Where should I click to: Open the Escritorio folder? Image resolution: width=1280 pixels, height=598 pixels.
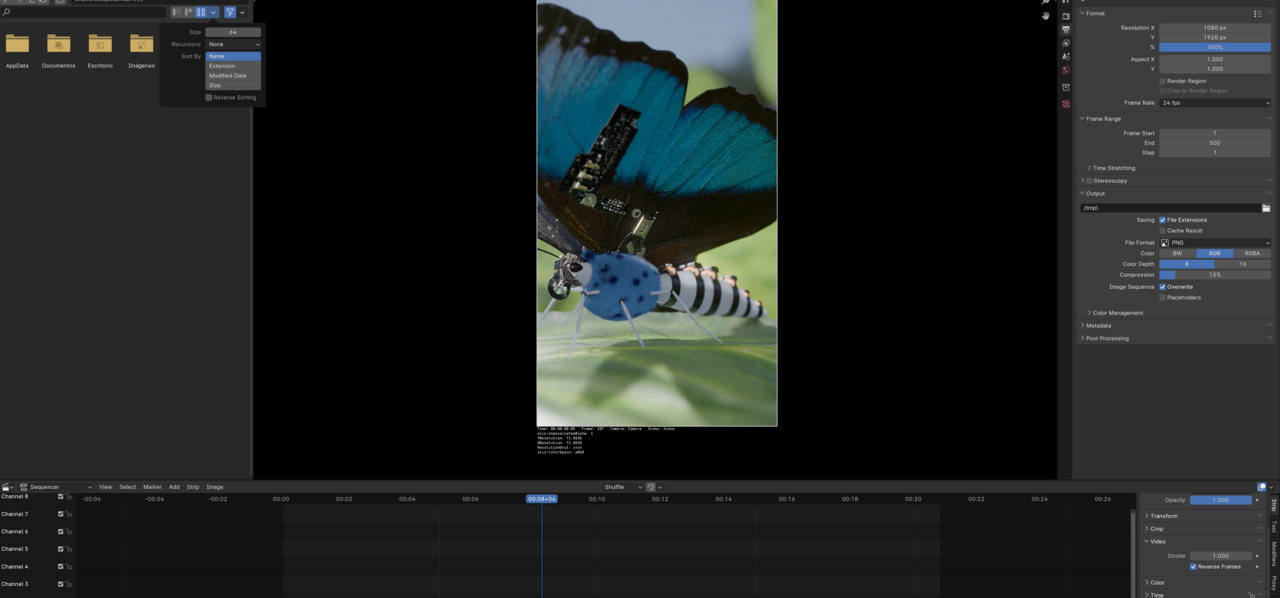click(100, 51)
